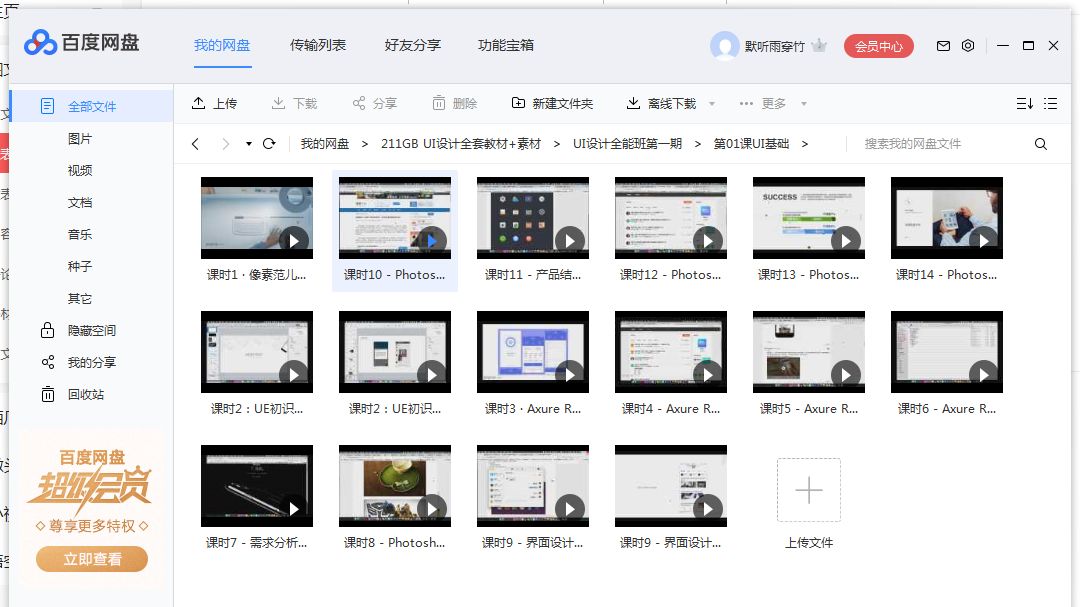Select video 课时10 - Photos thumbnail
The width and height of the screenshot is (1080, 607).
[x=395, y=218]
